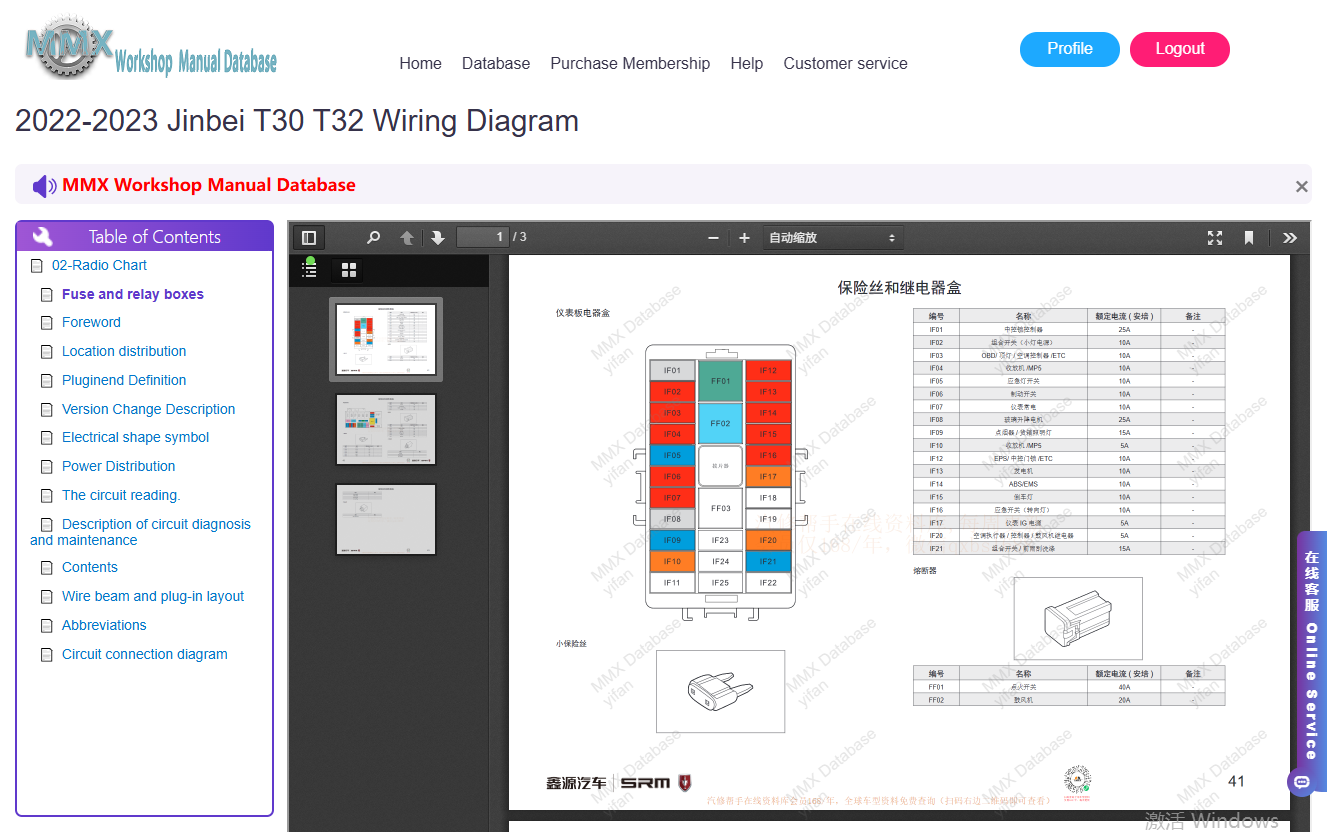Toggle the PDF viewer sidebar
The height and width of the screenshot is (832, 1327).
coord(309,238)
